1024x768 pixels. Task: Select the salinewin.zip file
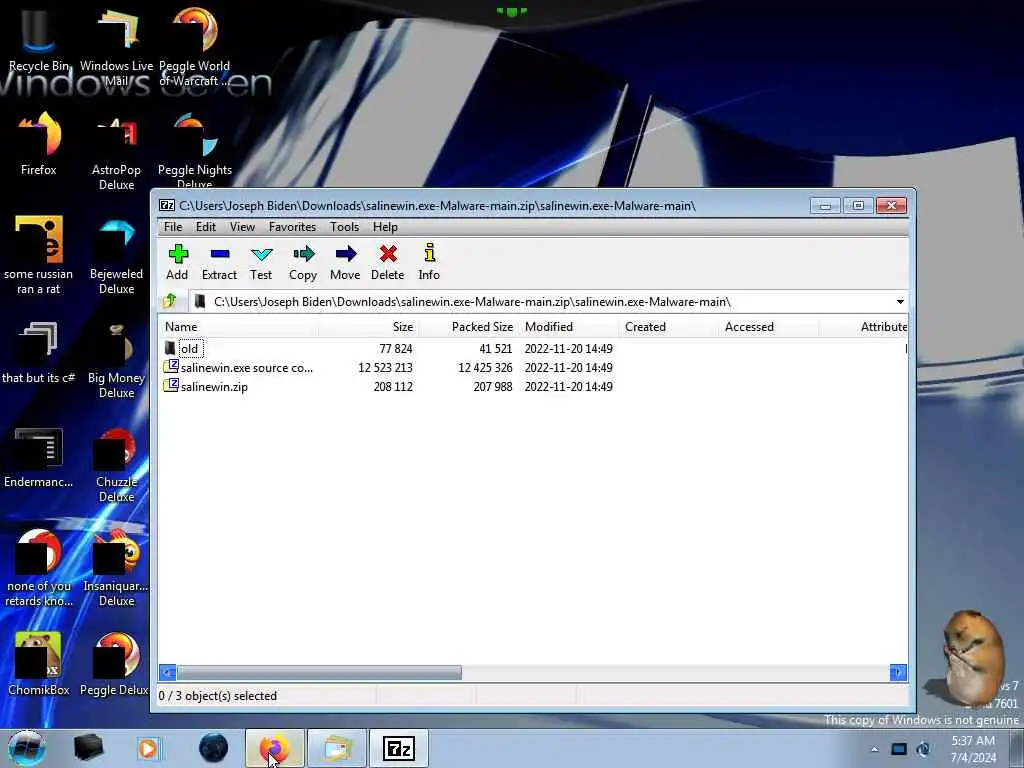pyautogui.click(x=532, y=387)
